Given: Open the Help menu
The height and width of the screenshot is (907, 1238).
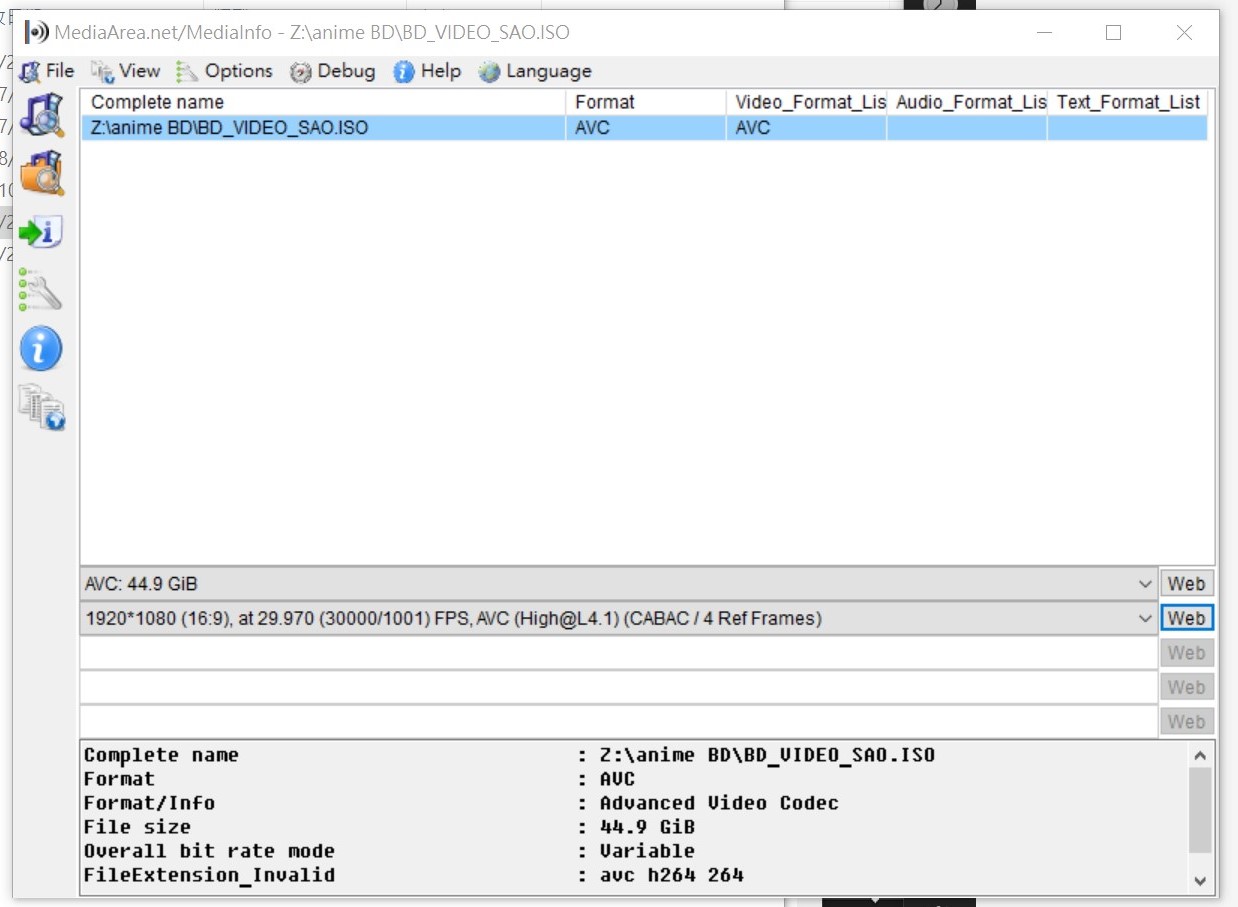Looking at the screenshot, I should tap(428, 71).
